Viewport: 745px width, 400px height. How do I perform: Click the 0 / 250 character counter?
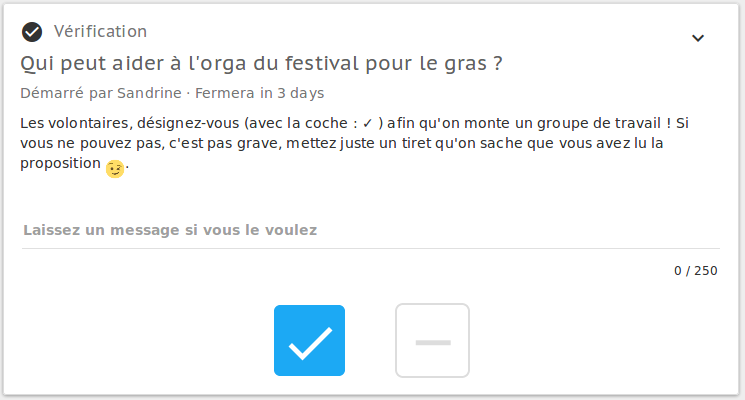pyautogui.click(x=696, y=271)
